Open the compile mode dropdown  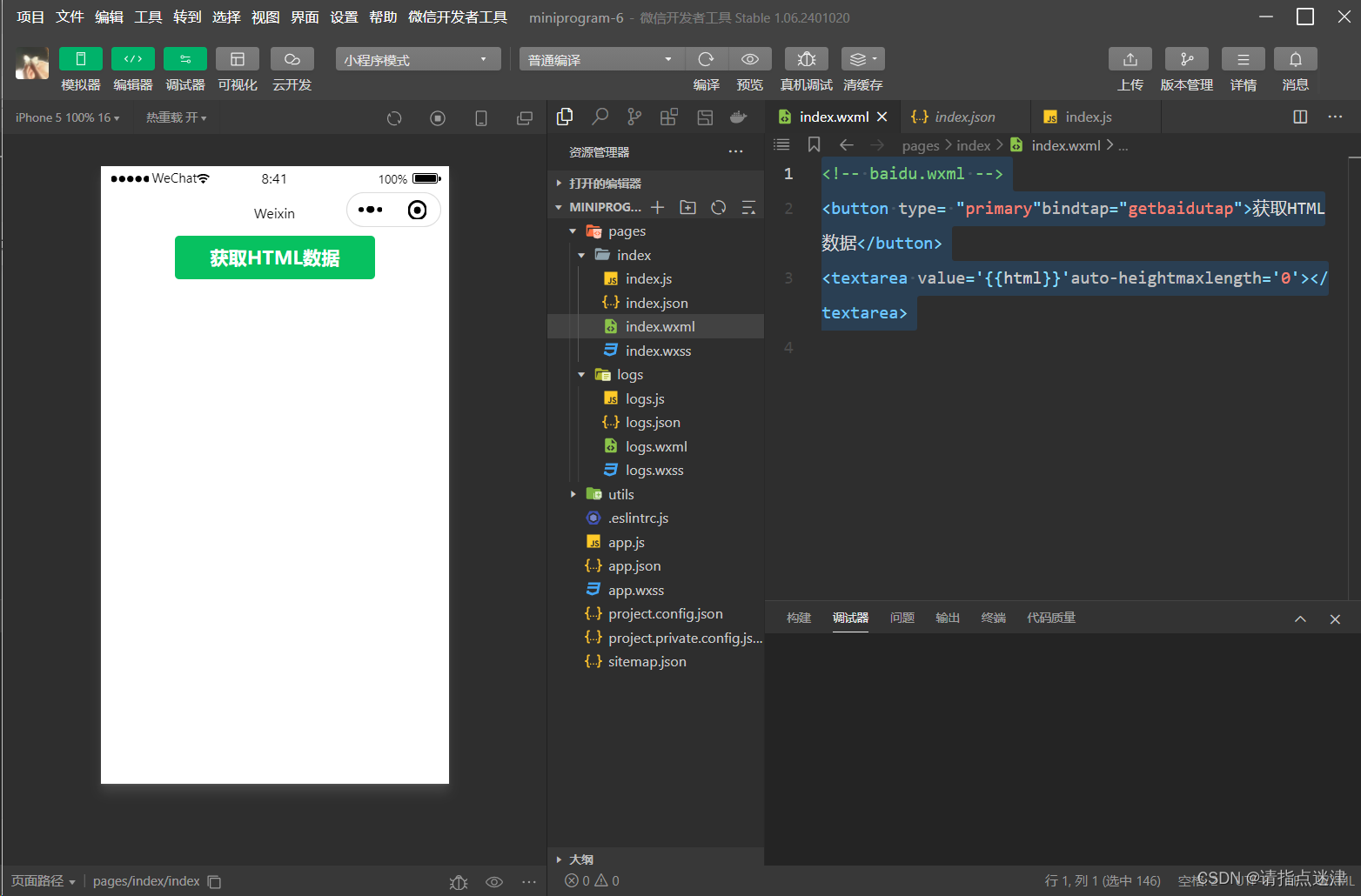click(x=602, y=59)
